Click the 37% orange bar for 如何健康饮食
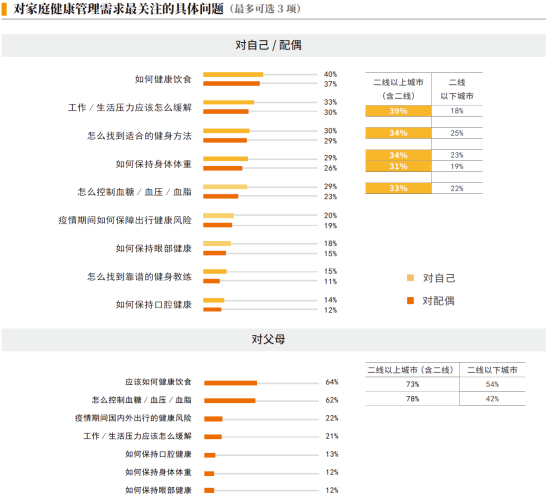 pos(232,84)
